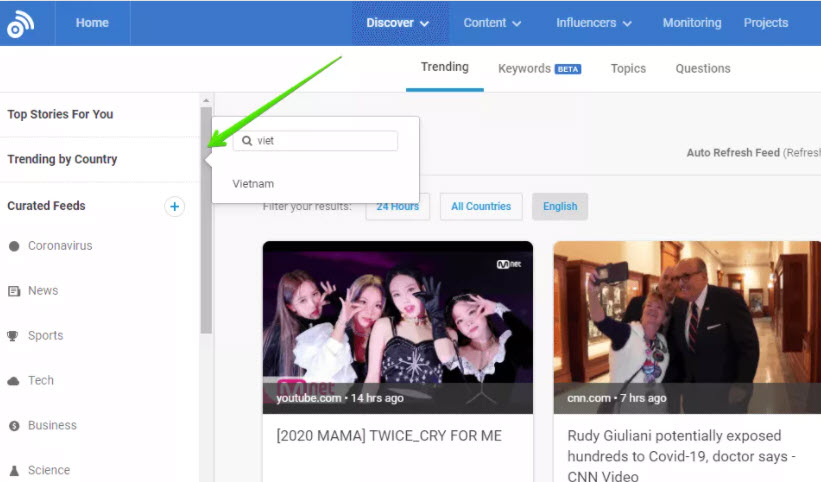Expand the Influencers dropdown menu
821x482 pixels.
[x=594, y=23]
